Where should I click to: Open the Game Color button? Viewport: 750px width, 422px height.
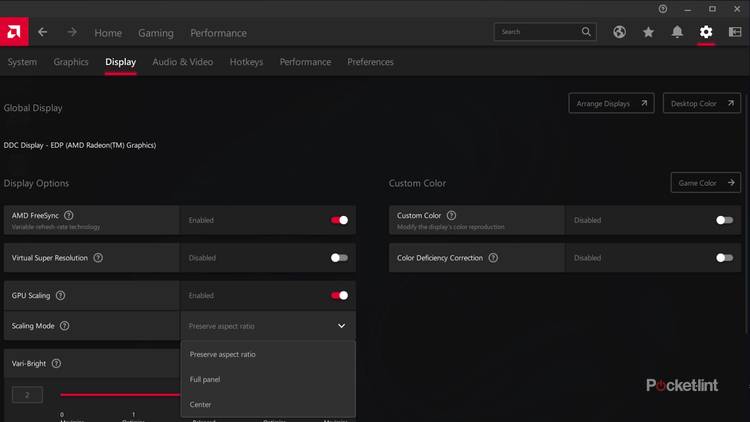pos(705,183)
